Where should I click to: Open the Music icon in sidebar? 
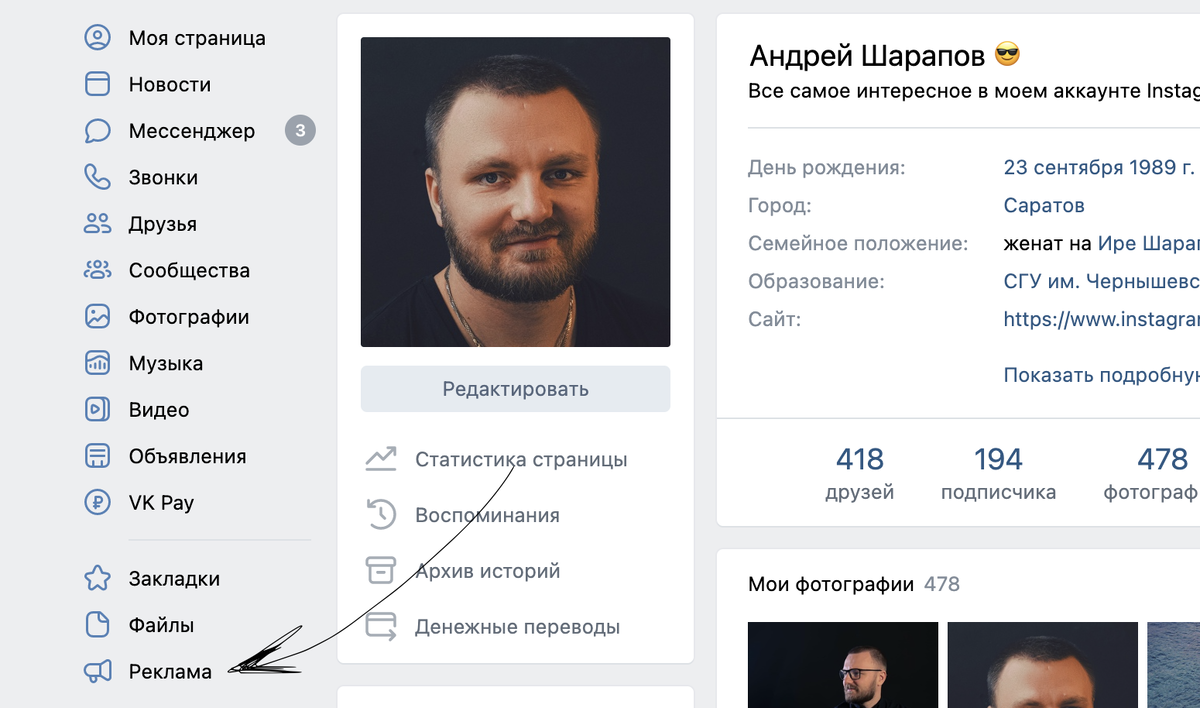coord(97,363)
